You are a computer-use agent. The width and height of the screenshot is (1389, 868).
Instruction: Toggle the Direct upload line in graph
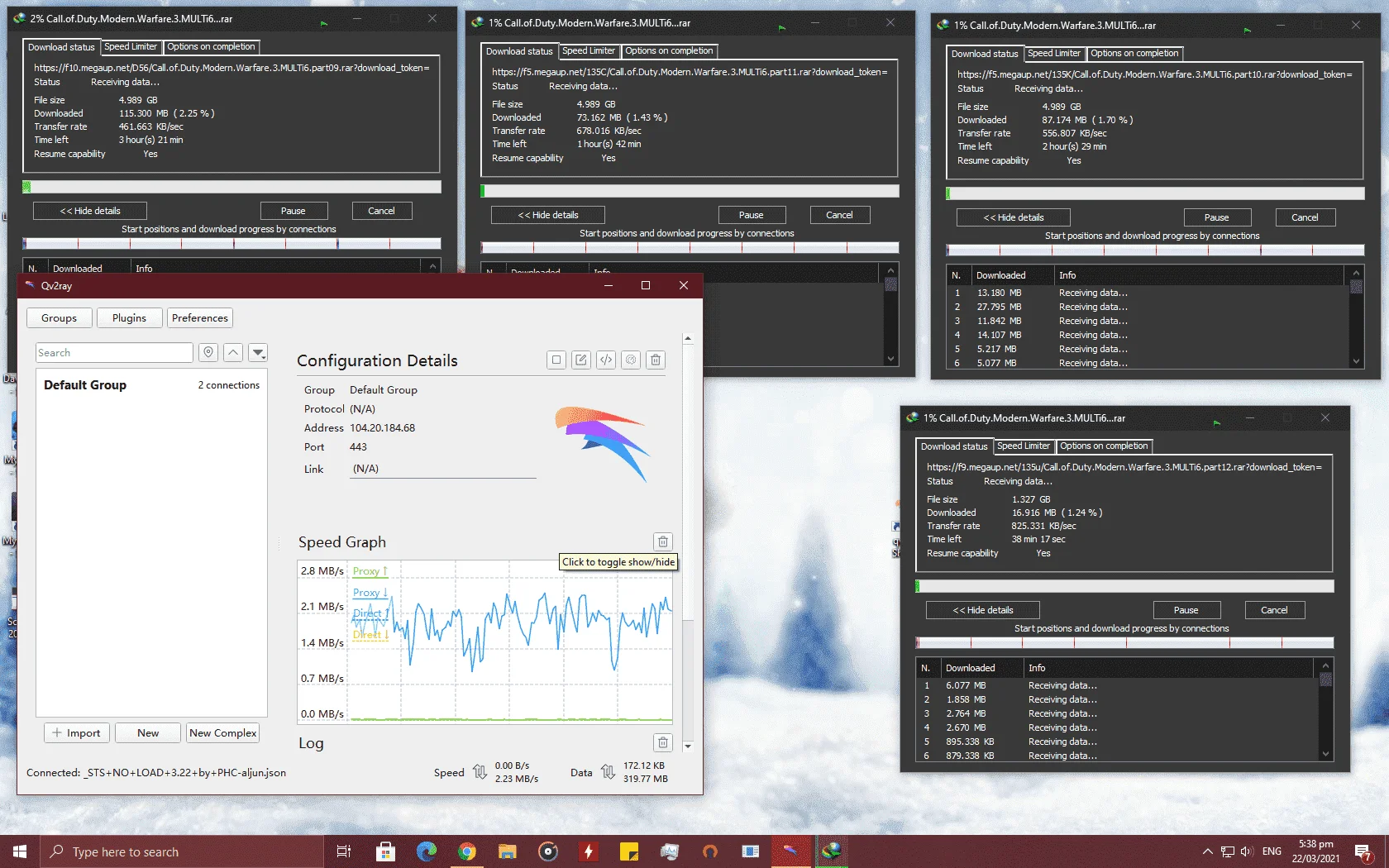(370, 613)
